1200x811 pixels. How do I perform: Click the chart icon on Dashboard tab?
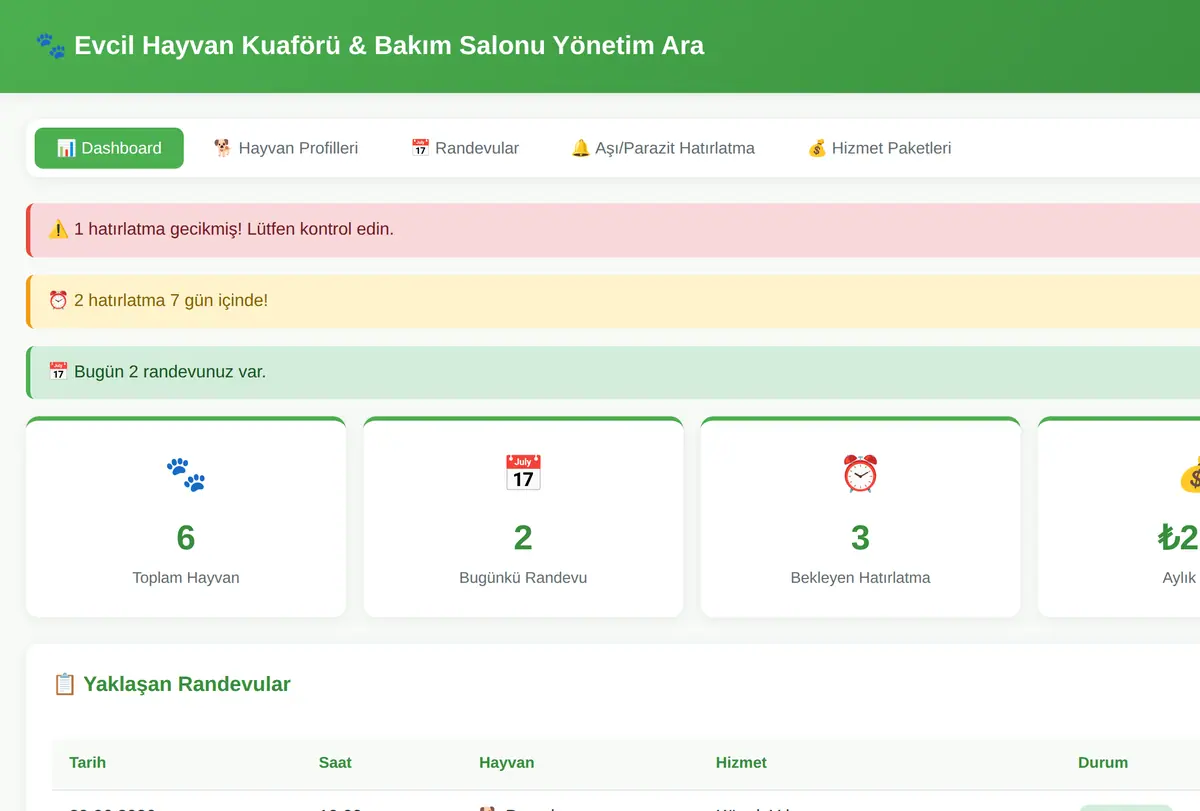[66, 148]
